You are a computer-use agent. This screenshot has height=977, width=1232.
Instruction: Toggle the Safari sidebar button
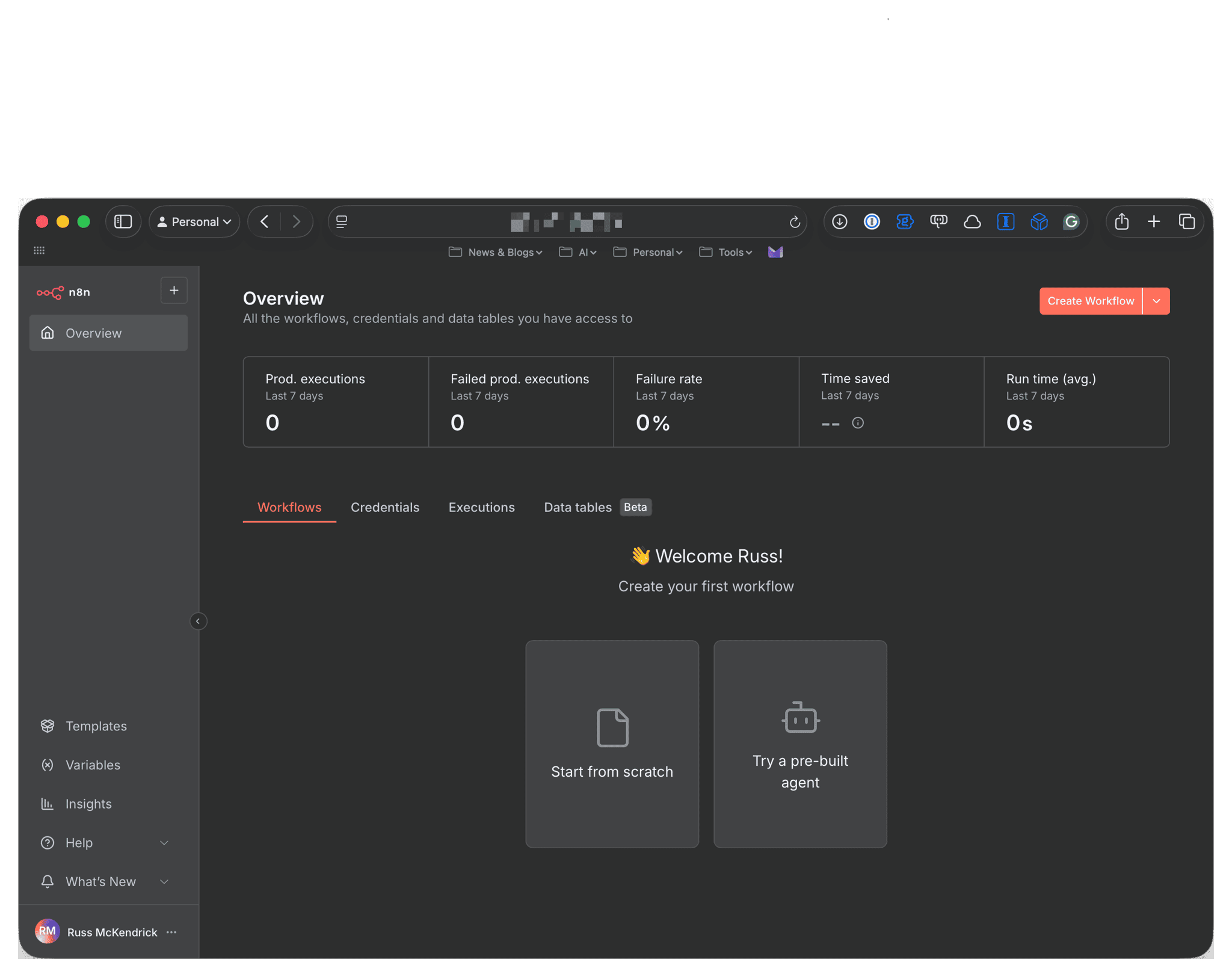pyautogui.click(x=123, y=222)
